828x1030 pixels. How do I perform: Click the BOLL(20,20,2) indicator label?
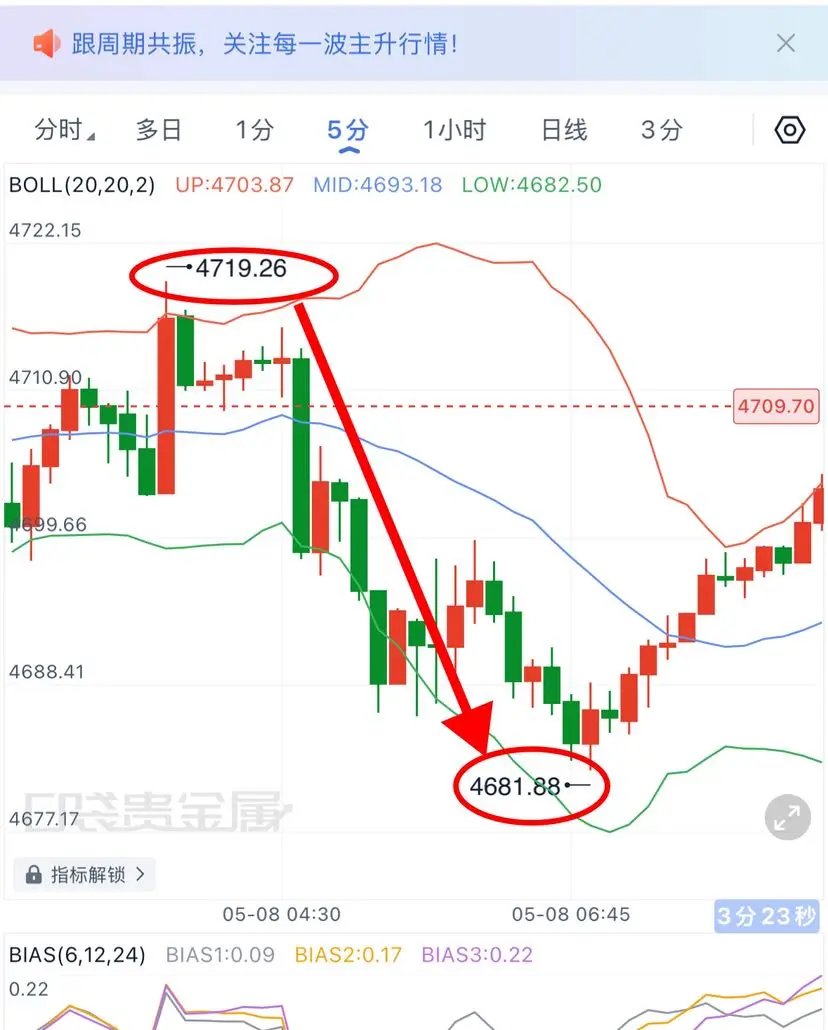(x=82, y=185)
